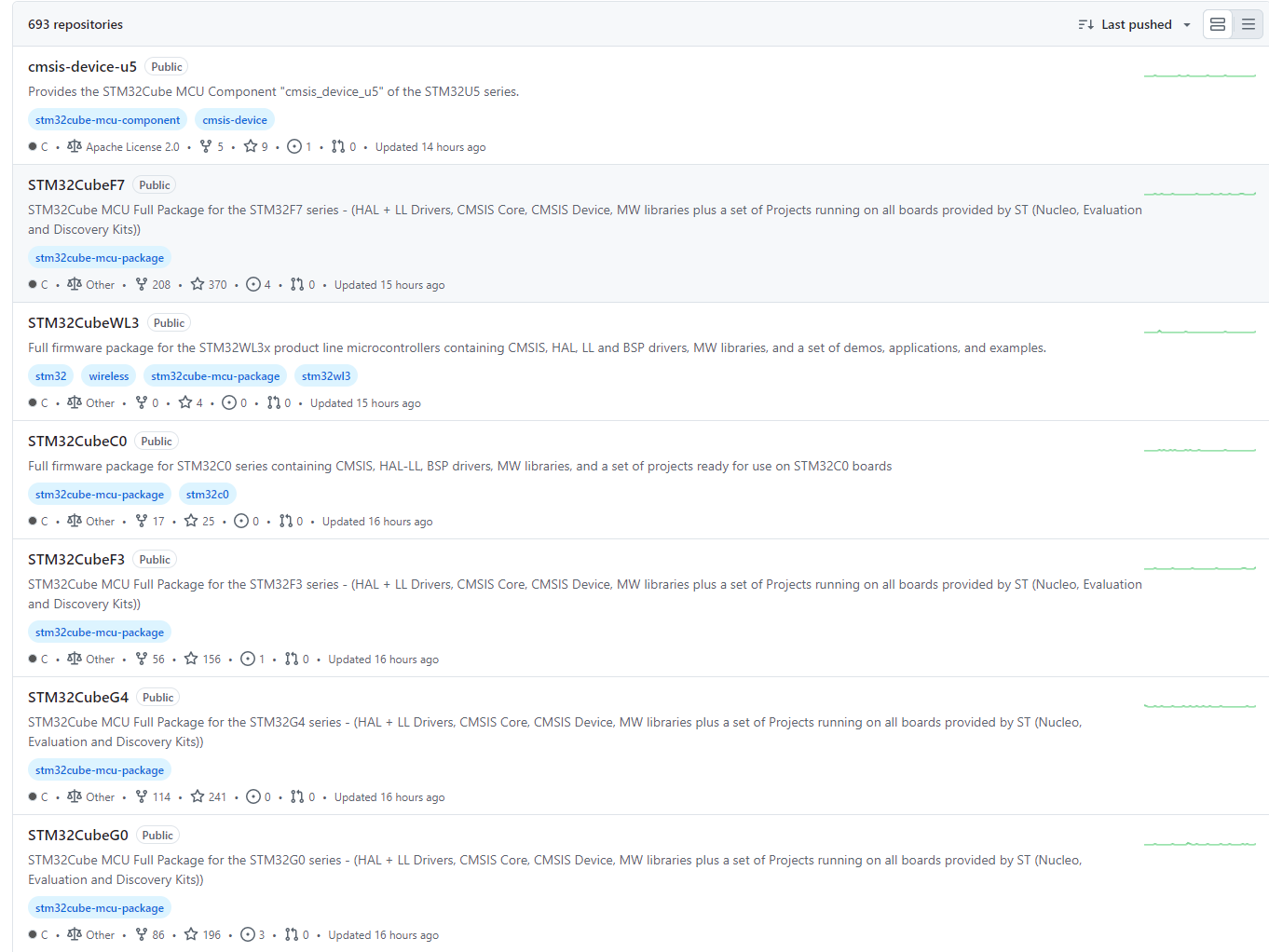This screenshot has height=952, width=1269.
Task: Open STM32CubeF7 pull requests icon
Action: [297, 284]
